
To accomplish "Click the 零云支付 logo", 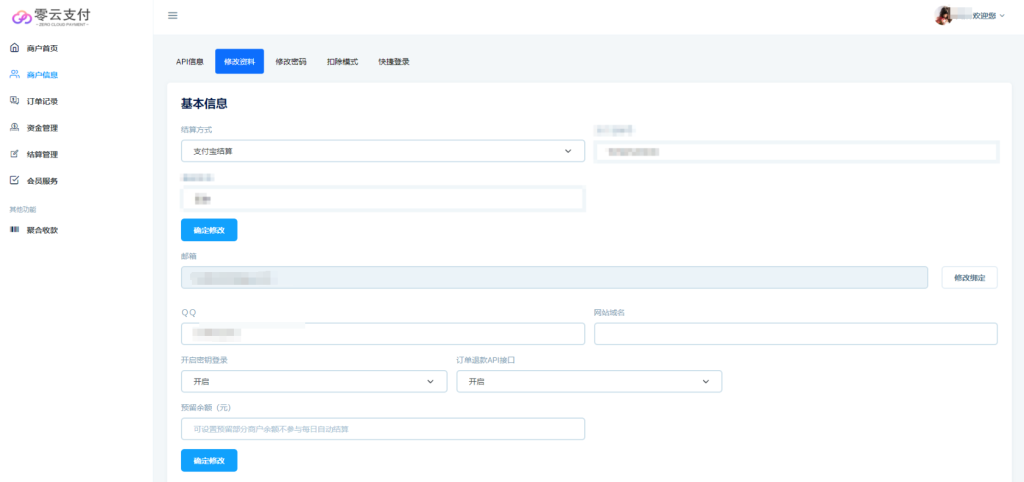I will [x=51, y=16].
